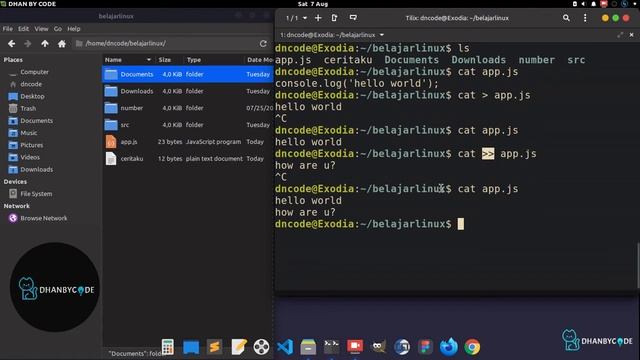Open film reel media app in dock
The image size is (640, 360).
coord(261,347)
